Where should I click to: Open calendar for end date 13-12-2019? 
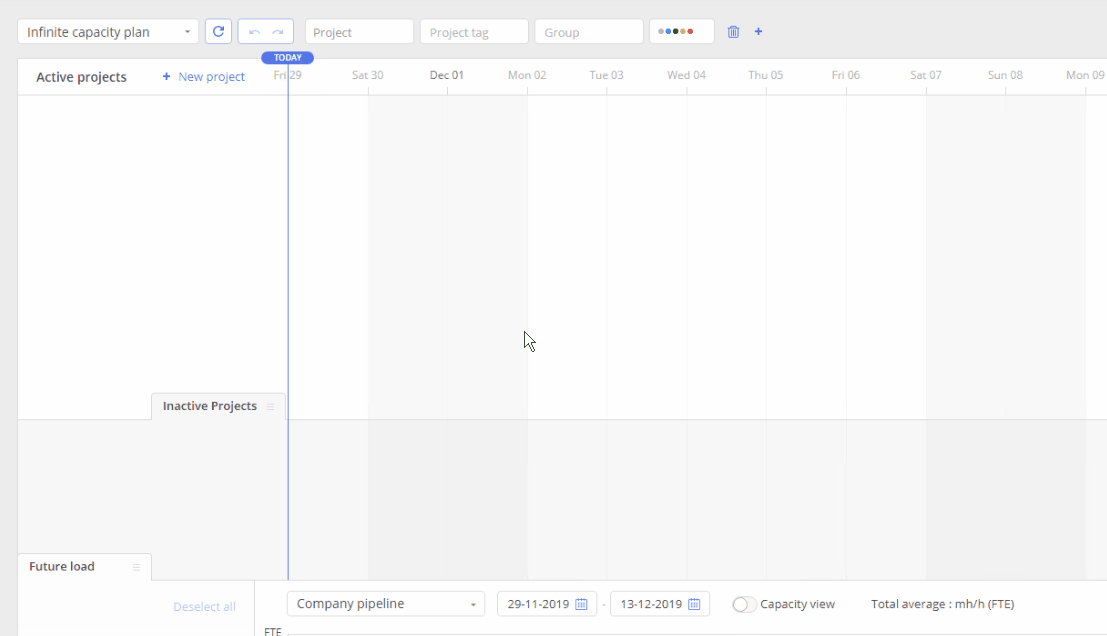694,604
